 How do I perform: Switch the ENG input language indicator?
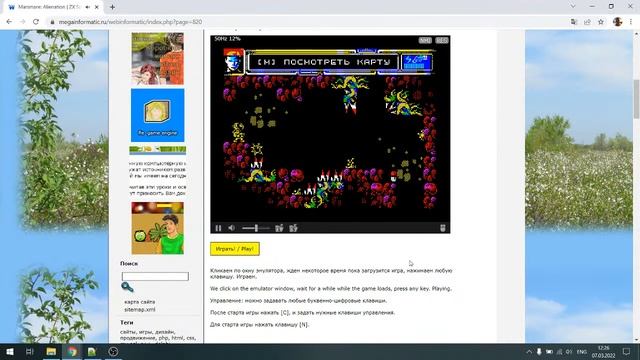(x=582, y=352)
